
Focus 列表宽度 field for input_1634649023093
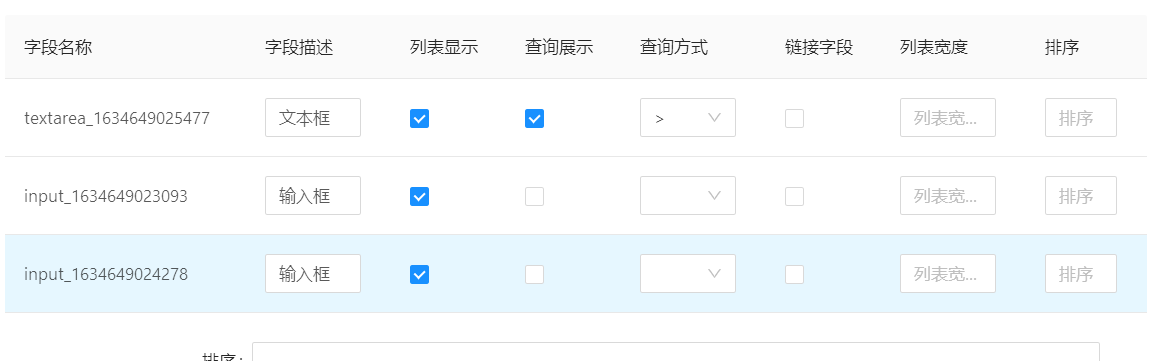[x=948, y=196]
